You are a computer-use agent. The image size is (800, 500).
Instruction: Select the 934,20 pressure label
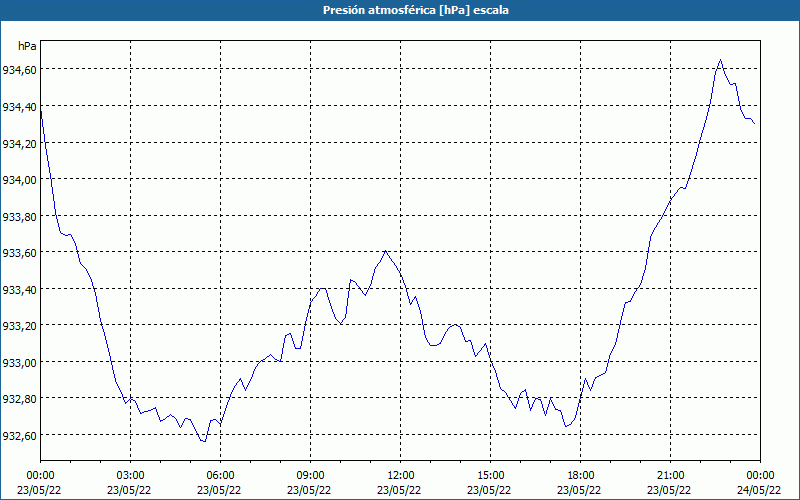click(19, 143)
